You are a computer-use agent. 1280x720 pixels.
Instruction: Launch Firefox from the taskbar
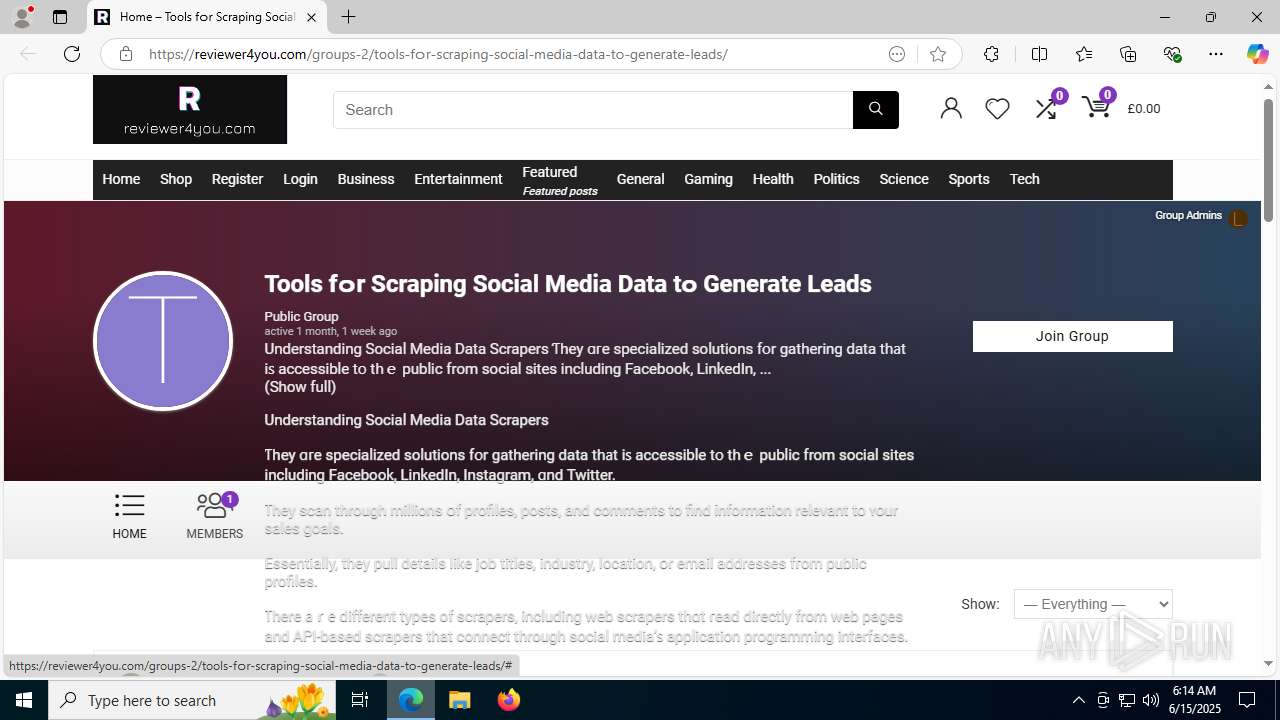(x=509, y=700)
